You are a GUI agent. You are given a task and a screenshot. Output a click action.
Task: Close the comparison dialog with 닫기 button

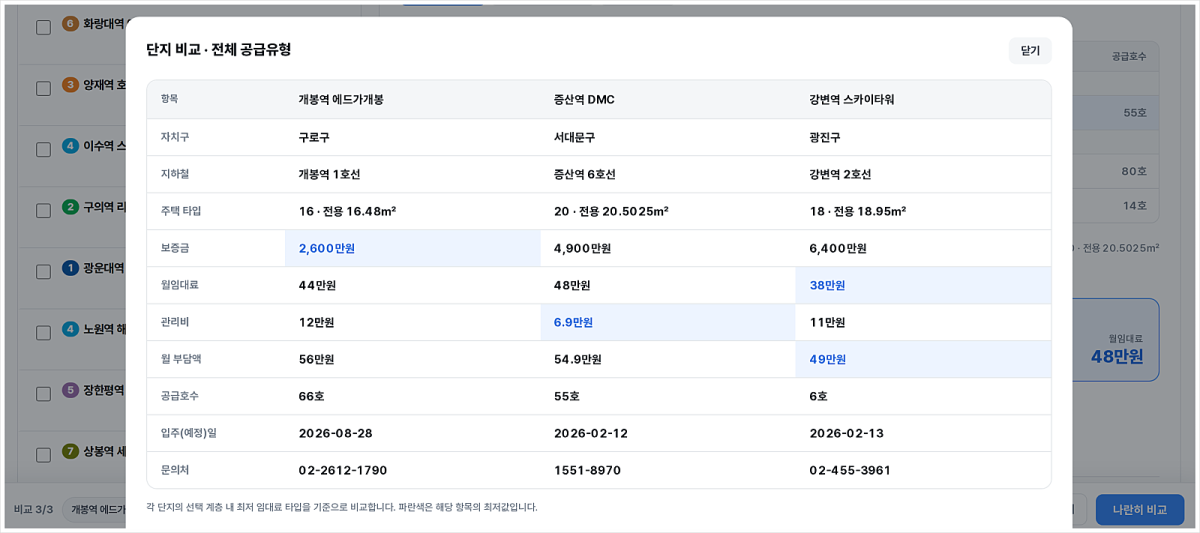click(1030, 51)
